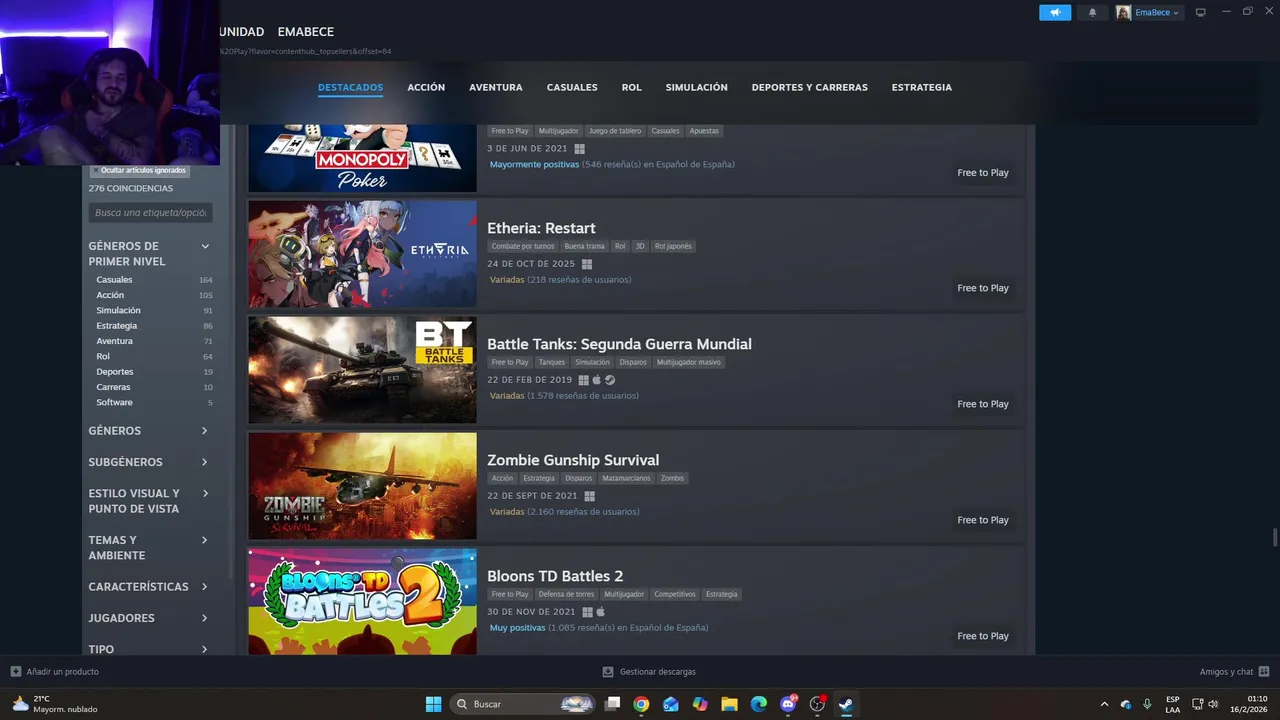Click Free to Play on Zombie Gunship Survival
This screenshot has width=1280, height=720.
point(983,520)
